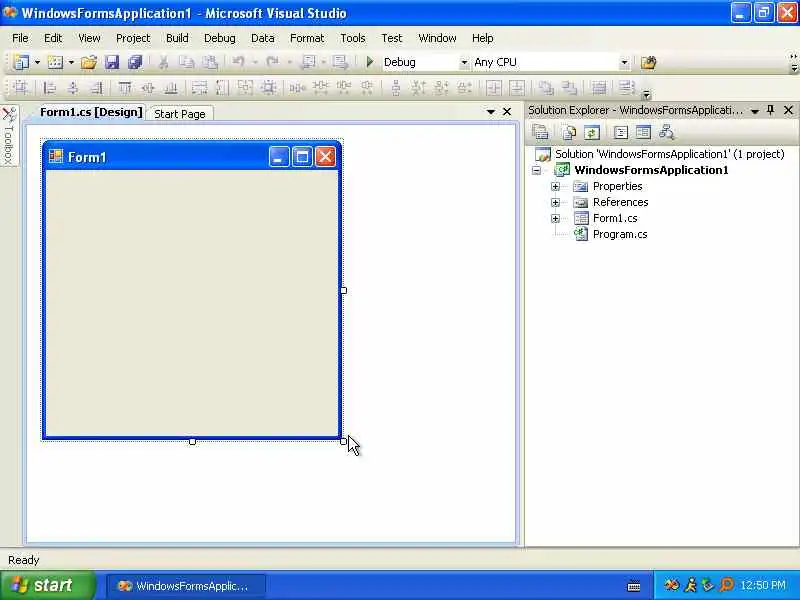Screen dimensions: 800x600
Task: Close the Form1.cs [Design] document tab
Action: point(507,111)
